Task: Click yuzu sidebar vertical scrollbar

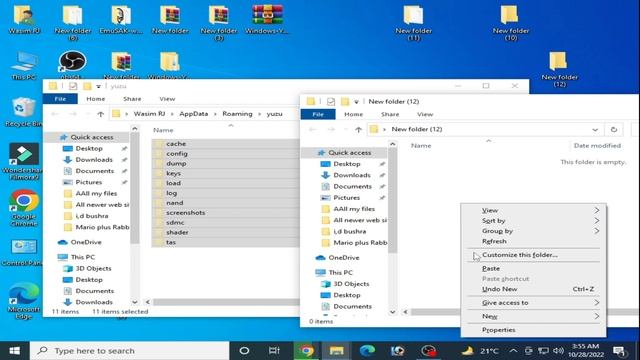Action: [x=135, y=188]
